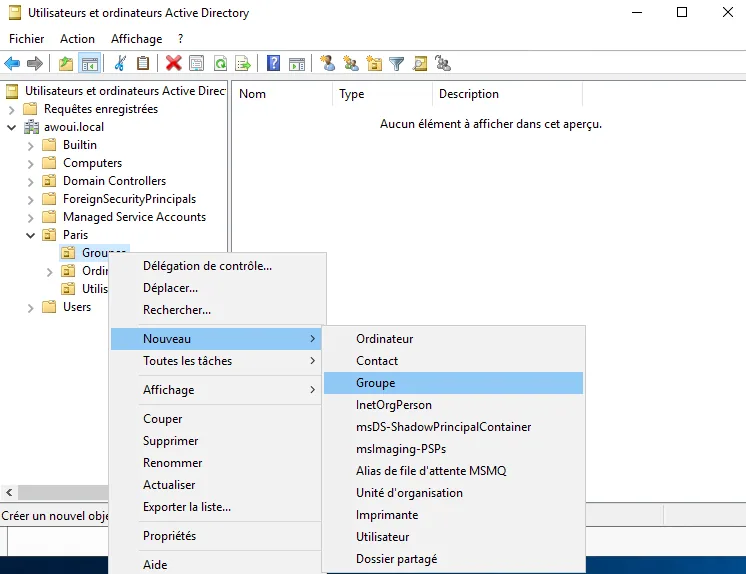
Task: Click the Domain Controllers folder icon
Action: pyautogui.click(x=49, y=181)
